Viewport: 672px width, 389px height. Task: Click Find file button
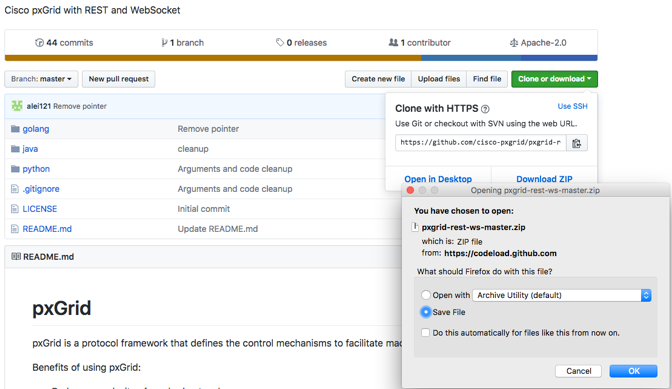point(487,79)
